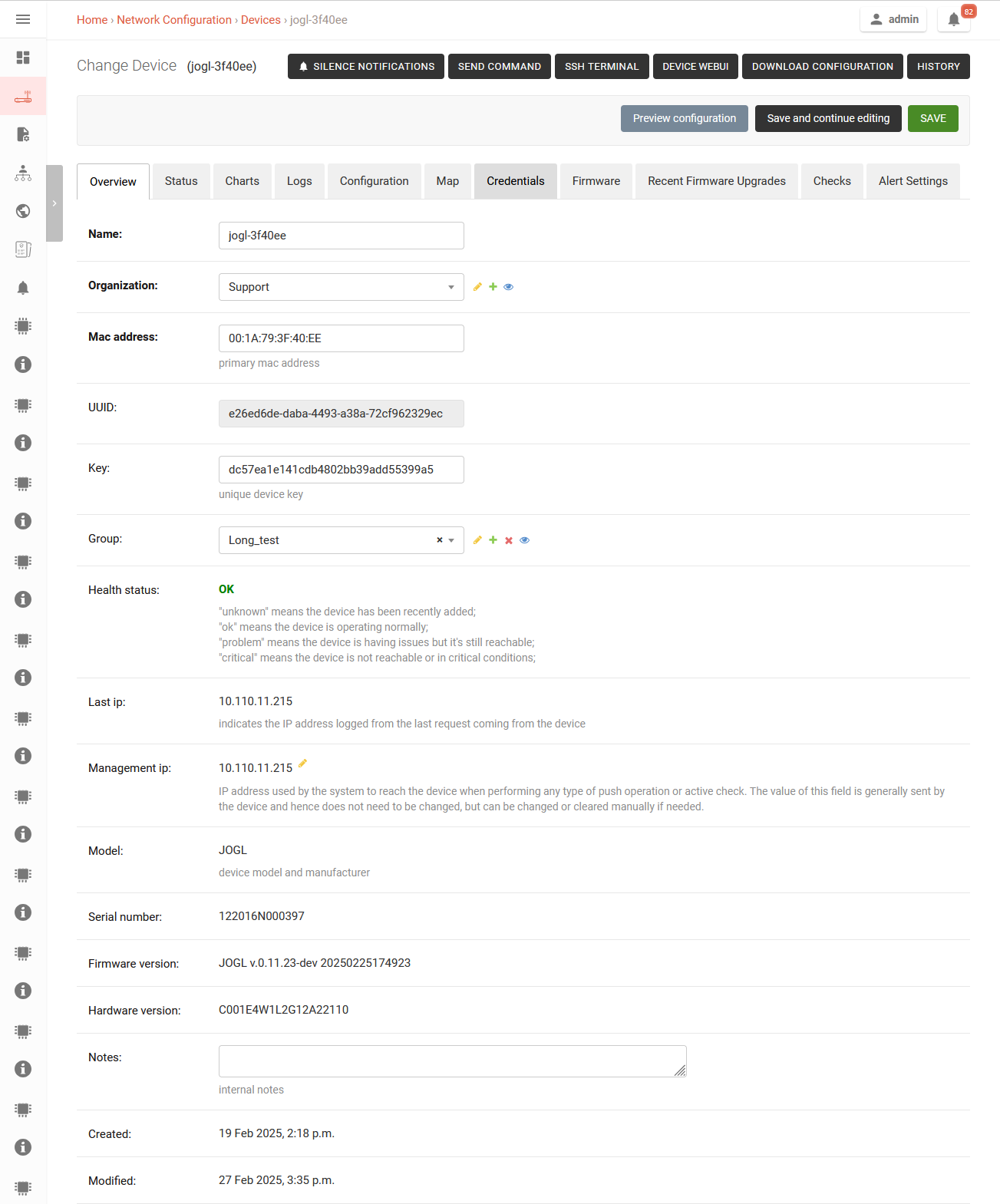Click the Devices breadcrumb link
Screen dimensions: 1000x1204
(260, 20)
